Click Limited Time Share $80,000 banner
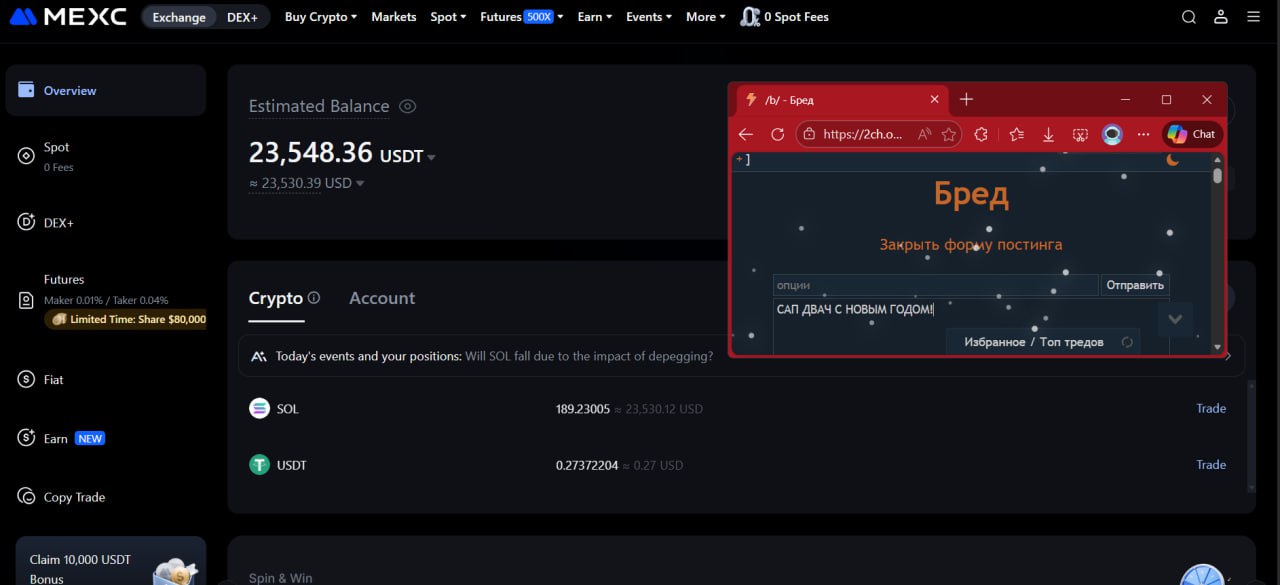The height and width of the screenshot is (585, 1280). tap(125, 320)
